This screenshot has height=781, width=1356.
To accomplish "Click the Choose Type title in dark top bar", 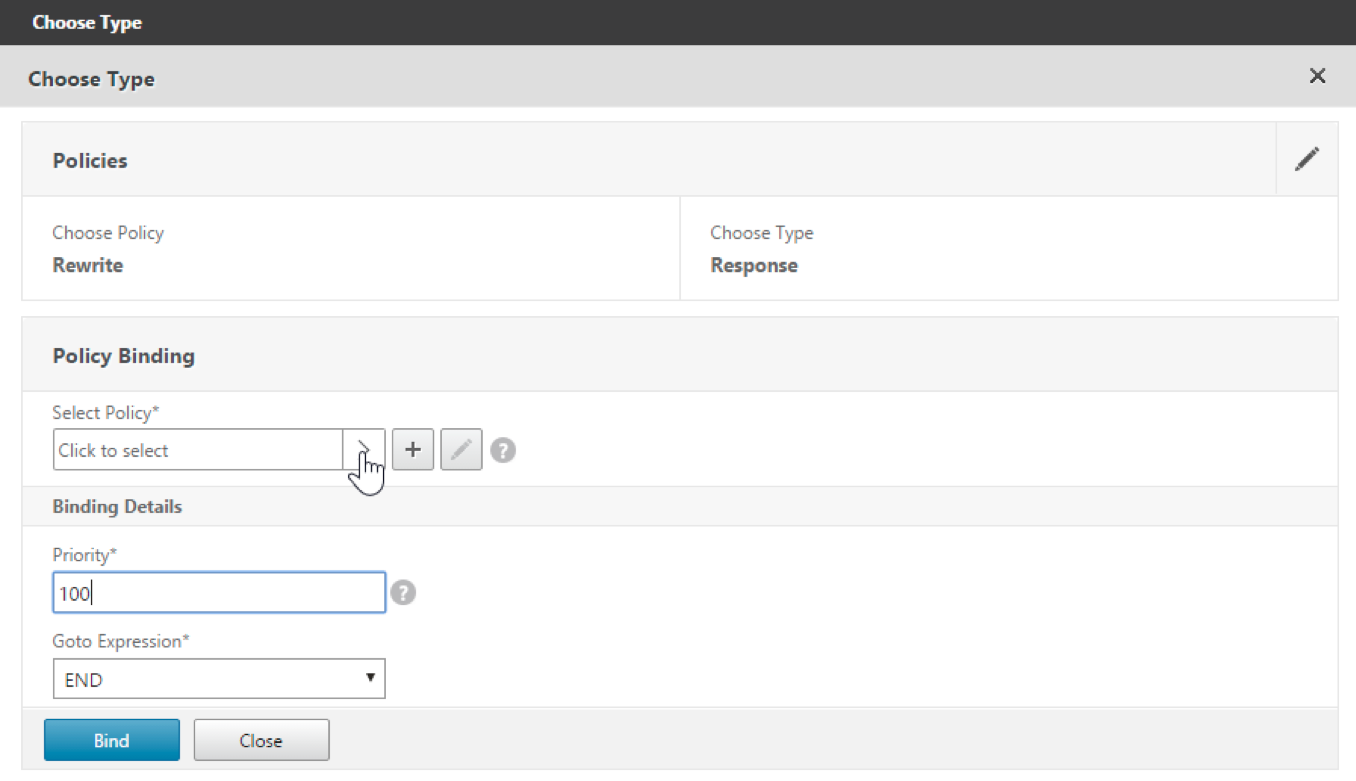I will click(x=87, y=22).
